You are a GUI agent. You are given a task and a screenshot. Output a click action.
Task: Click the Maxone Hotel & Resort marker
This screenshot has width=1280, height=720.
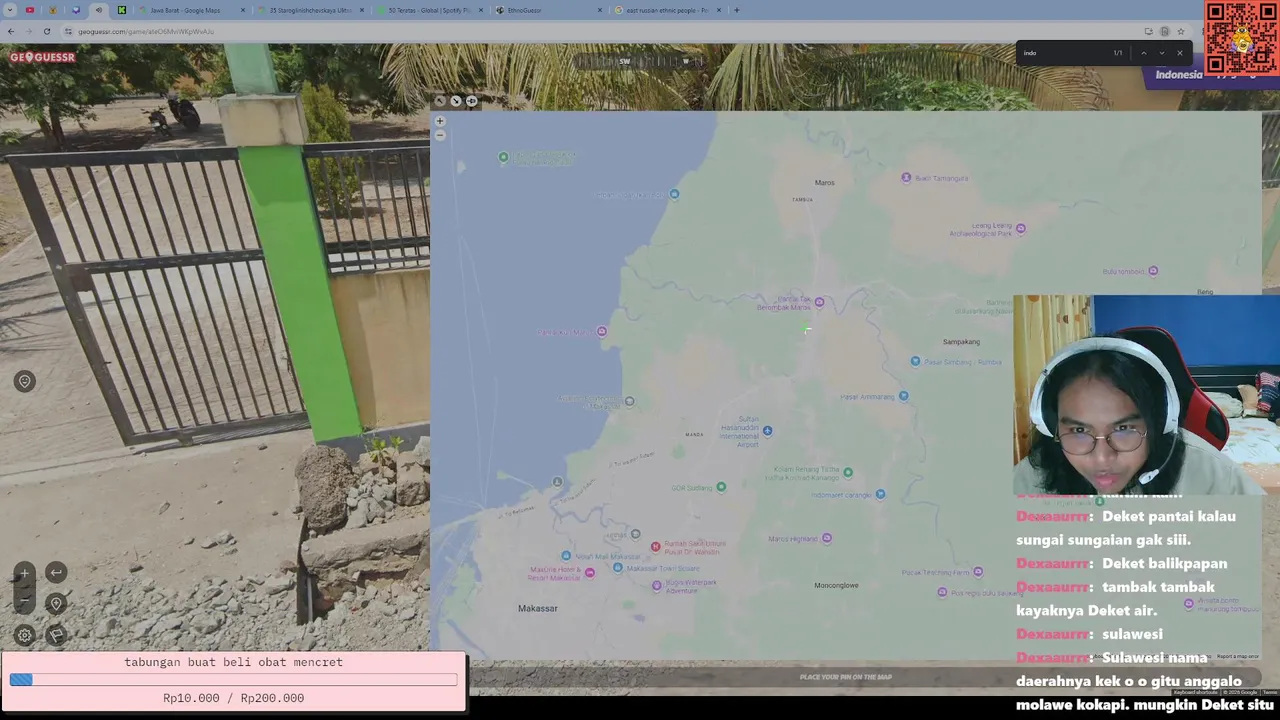tap(589, 573)
